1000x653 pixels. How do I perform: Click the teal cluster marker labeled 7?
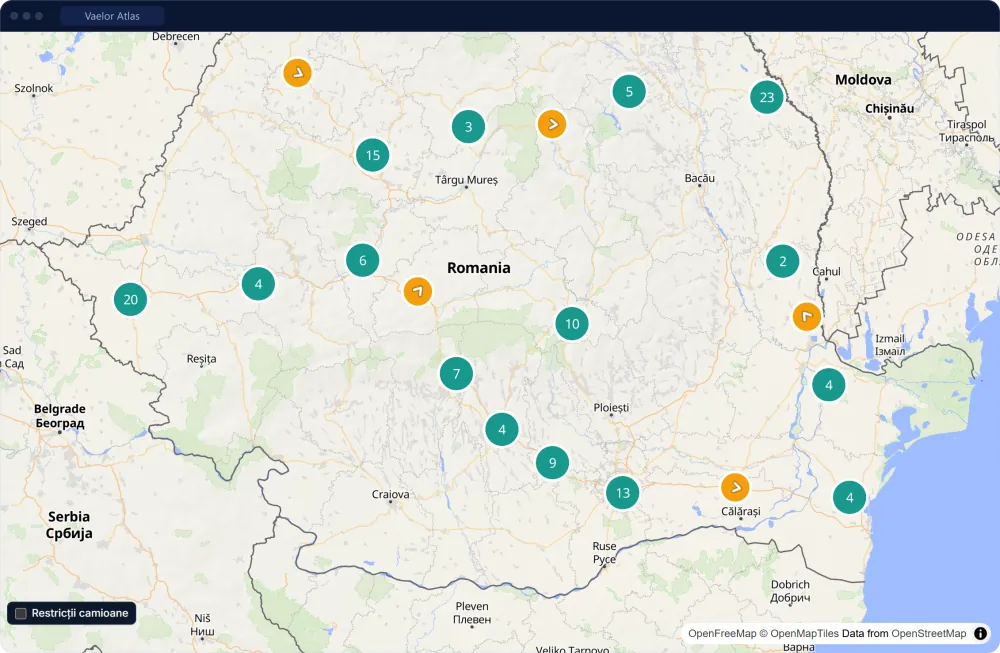(456, 374)
